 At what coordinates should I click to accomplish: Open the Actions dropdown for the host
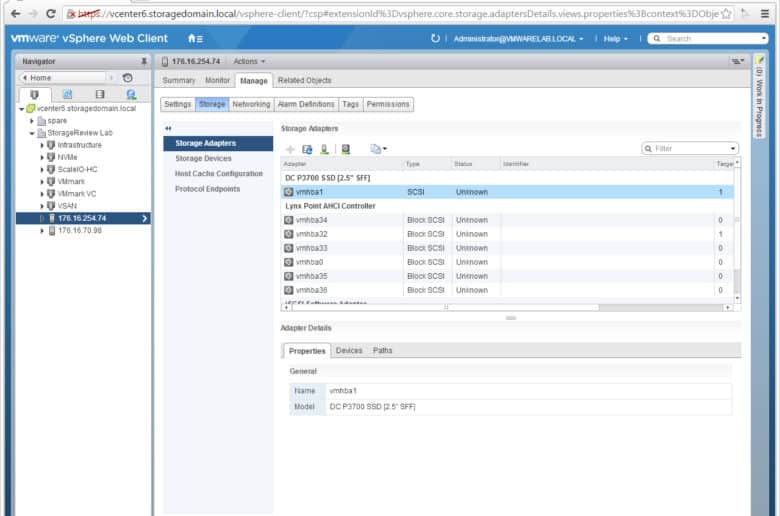[249, 61]
